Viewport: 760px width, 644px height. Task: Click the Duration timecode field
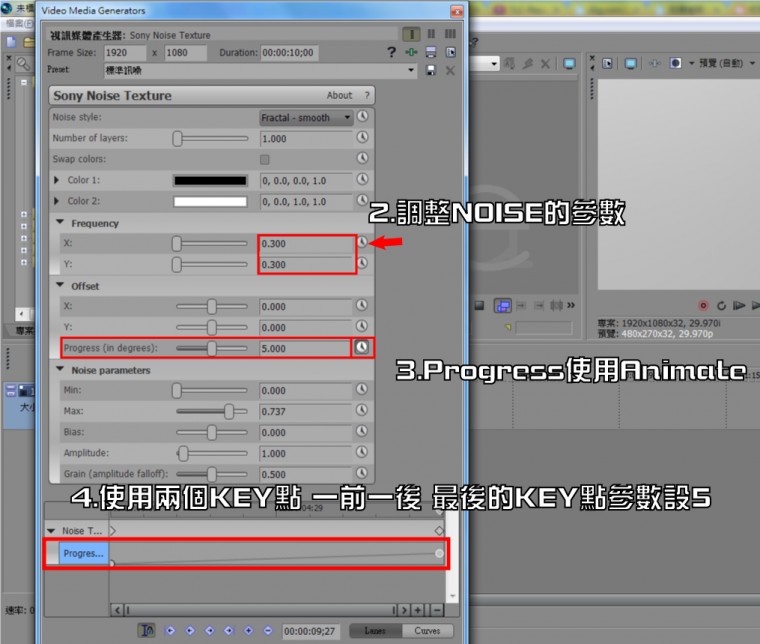pos(289,53)
